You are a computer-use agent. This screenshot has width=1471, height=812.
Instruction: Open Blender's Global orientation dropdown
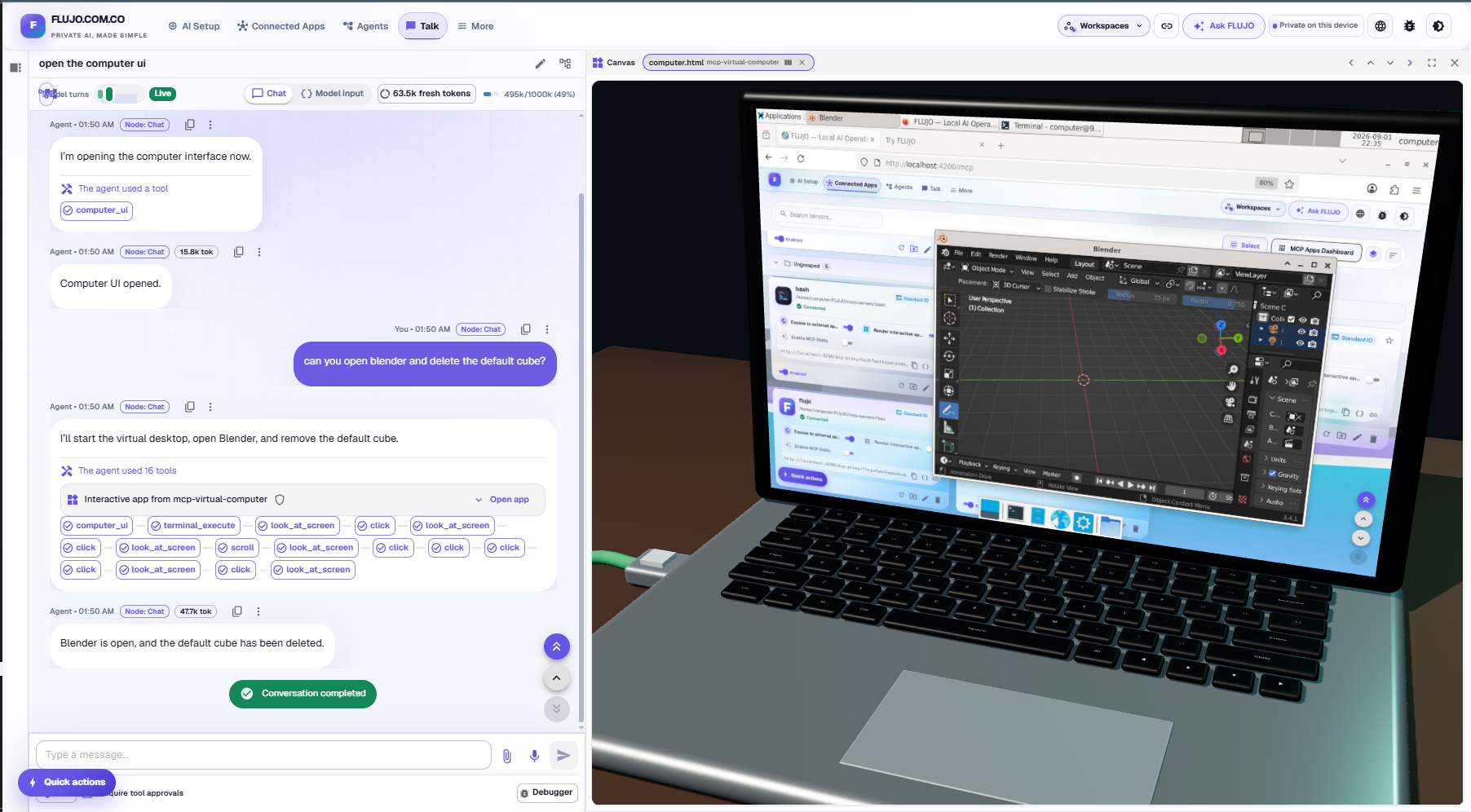click(1140, 281)
